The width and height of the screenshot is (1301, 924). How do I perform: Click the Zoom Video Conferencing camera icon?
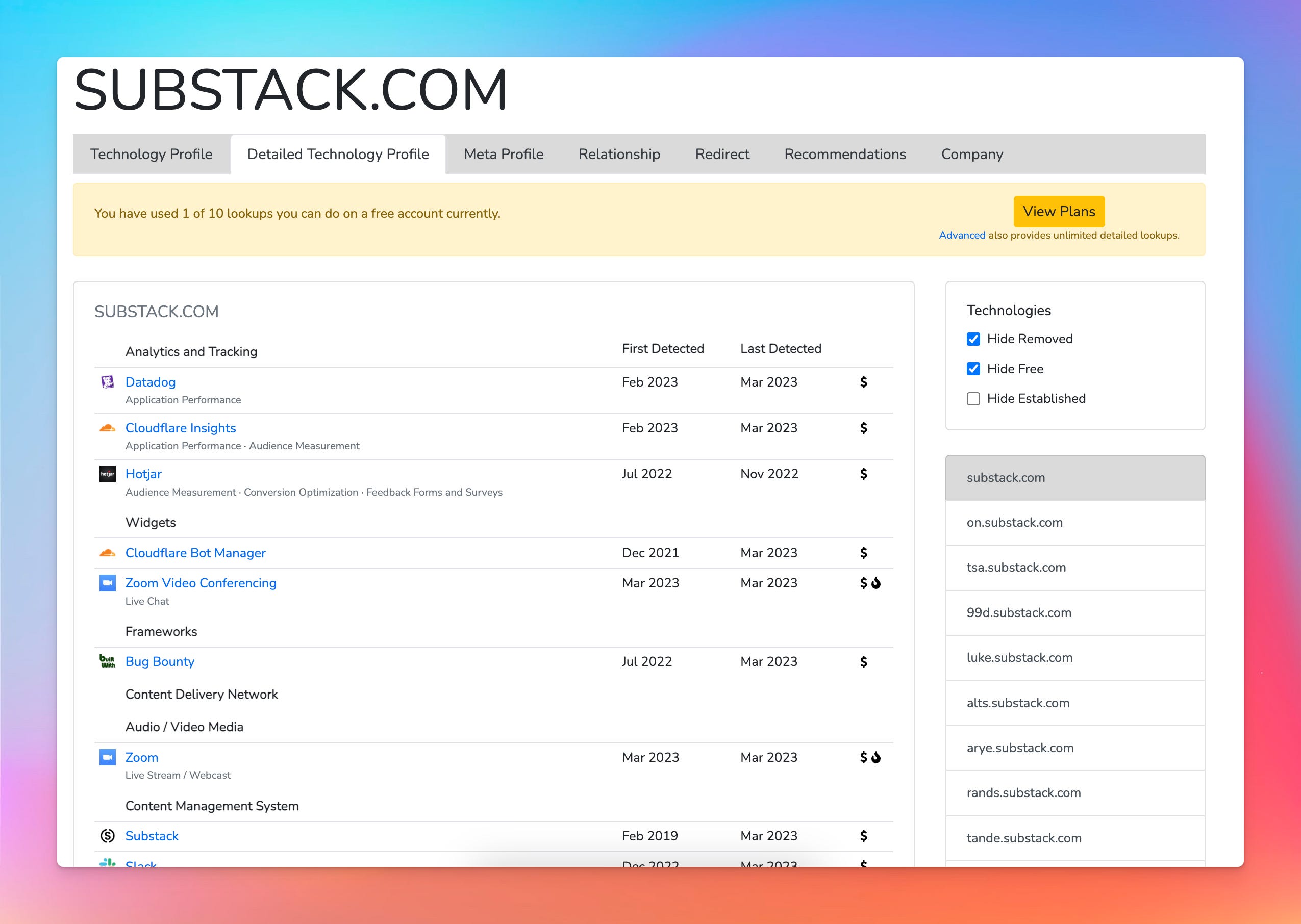[107, 583]
